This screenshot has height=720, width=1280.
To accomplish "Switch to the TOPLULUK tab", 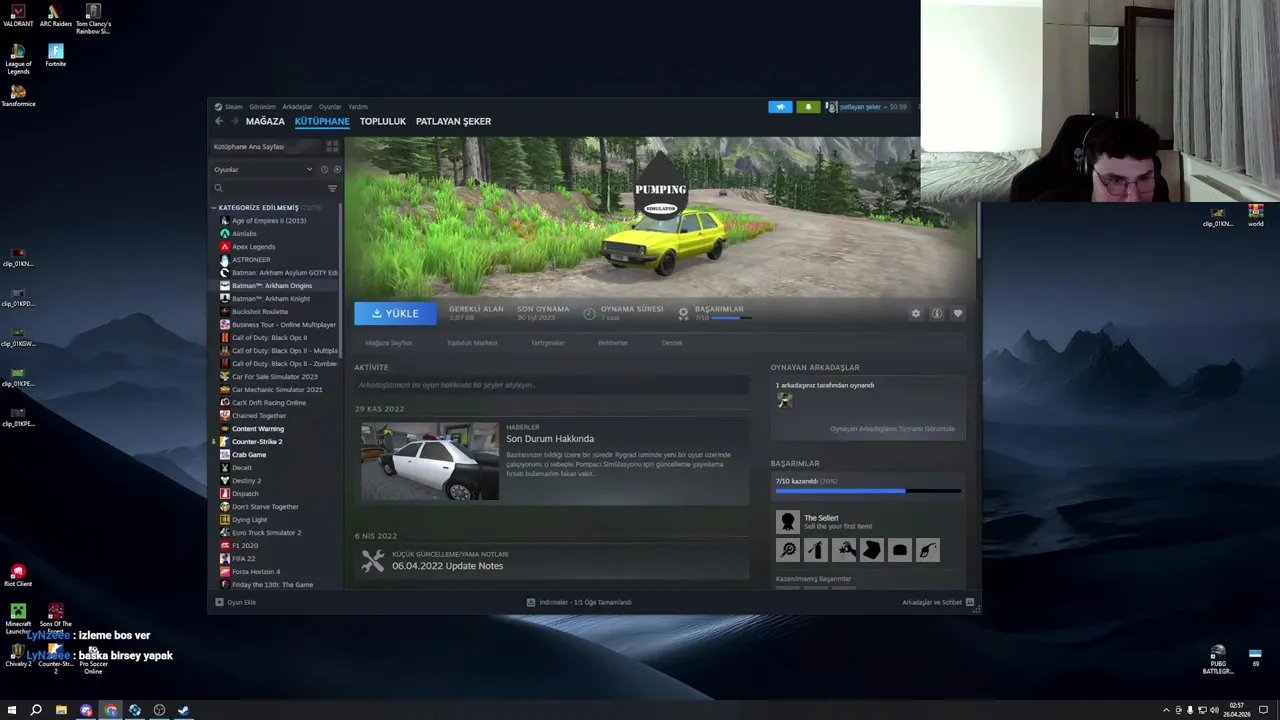I will 383,121.
